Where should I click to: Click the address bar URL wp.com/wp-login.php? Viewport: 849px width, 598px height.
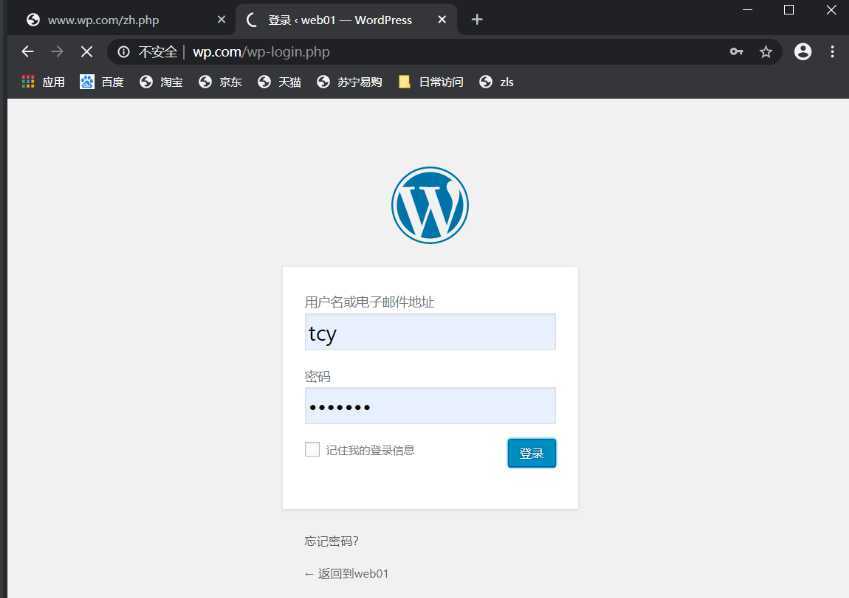pyautogui.click(x=261, y=52)
